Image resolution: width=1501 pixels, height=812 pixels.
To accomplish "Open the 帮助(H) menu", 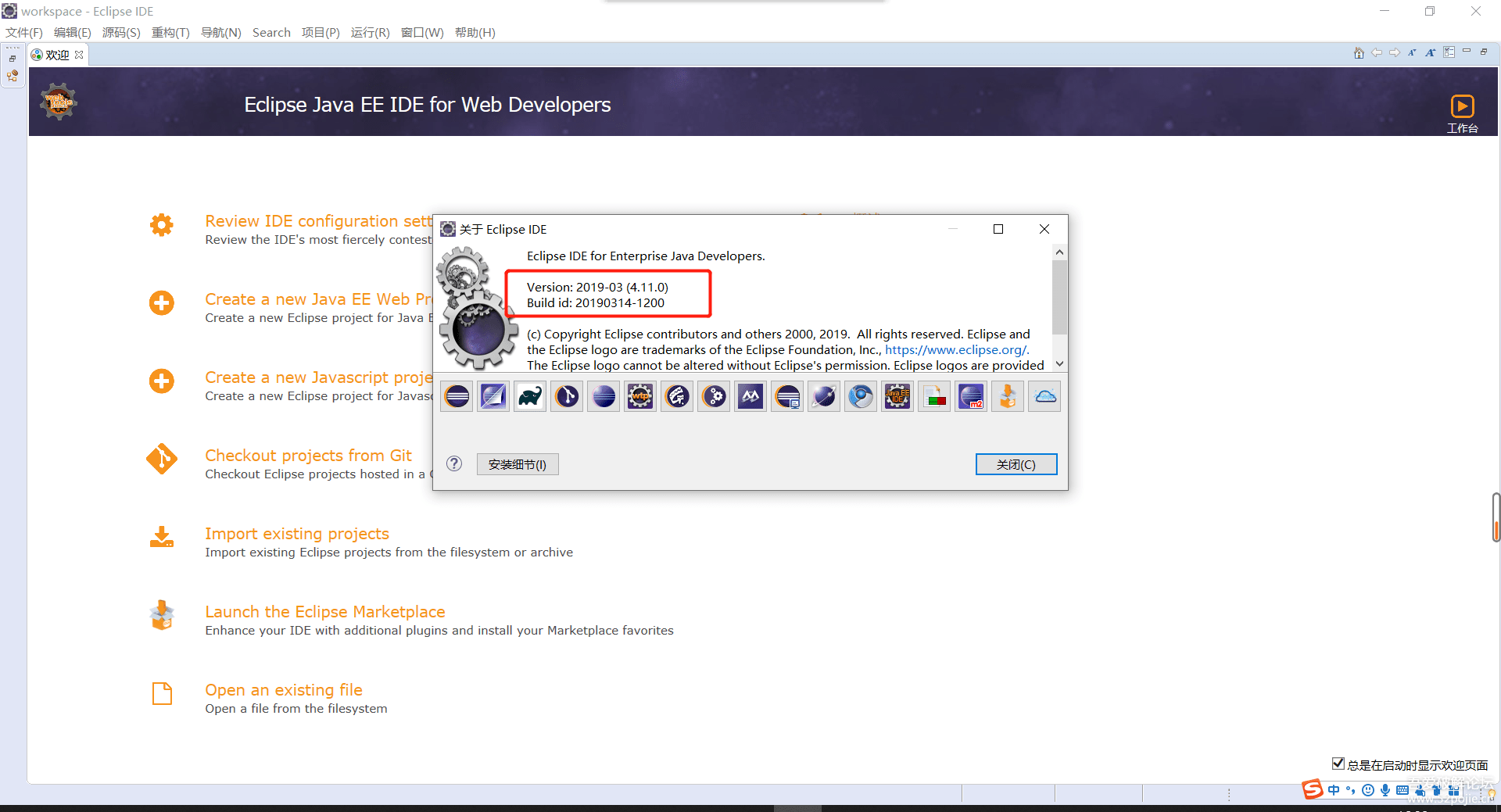I will pyautogui.click(x=475, y=32).
